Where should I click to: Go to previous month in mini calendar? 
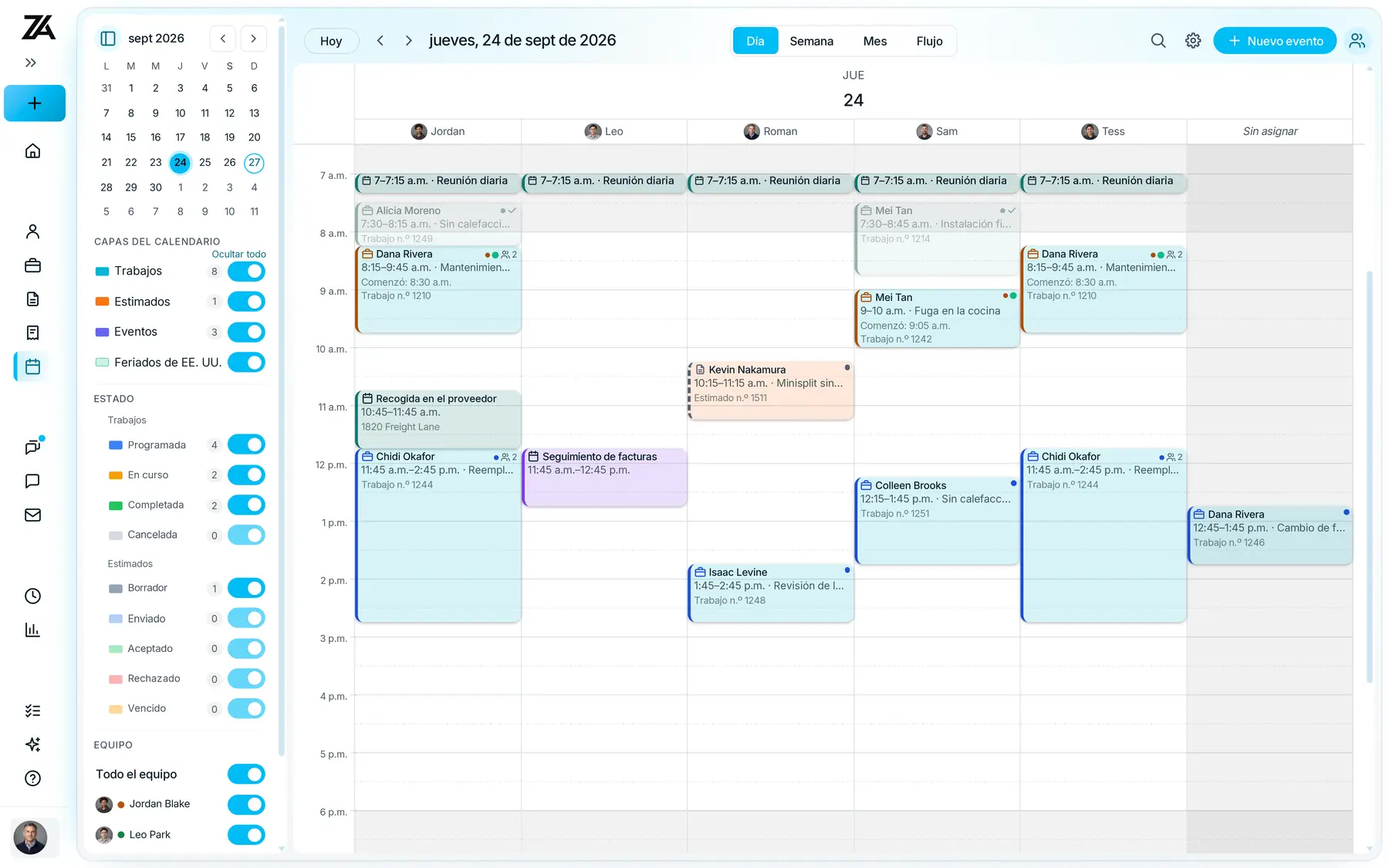click(x=223, y=39)
